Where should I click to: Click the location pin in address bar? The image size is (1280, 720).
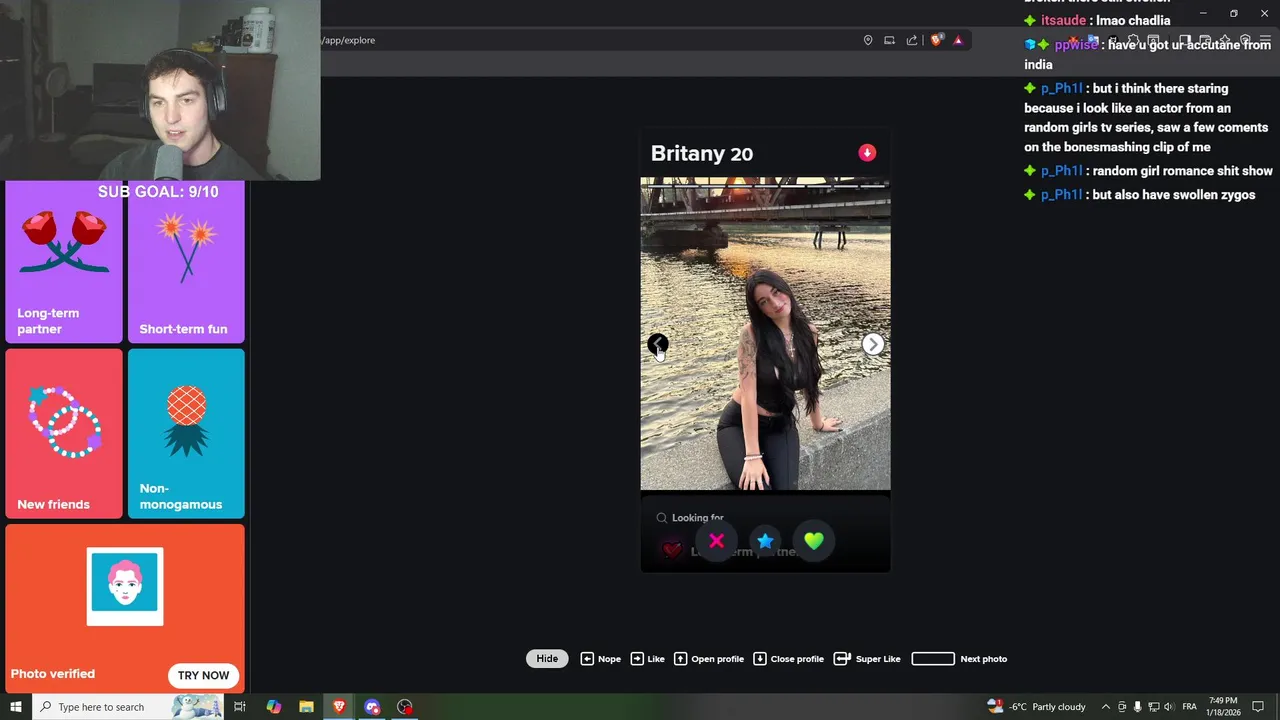click(868, 40)
